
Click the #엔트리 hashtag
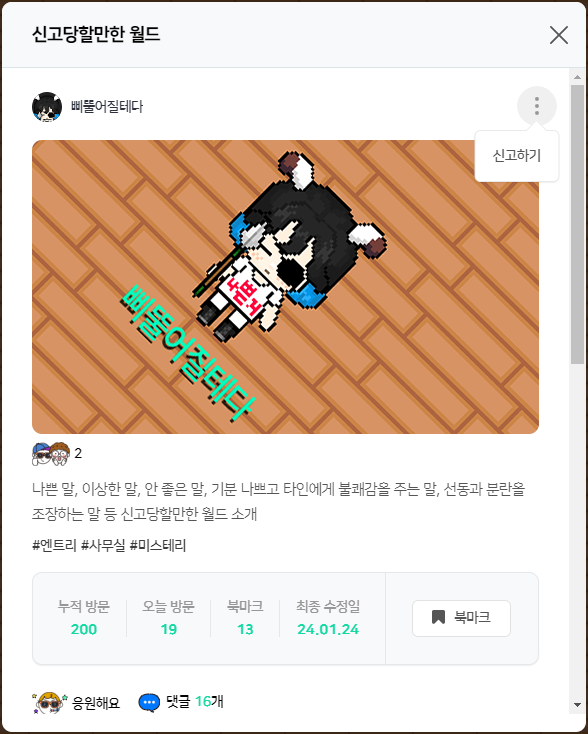[x=54, y=545]
